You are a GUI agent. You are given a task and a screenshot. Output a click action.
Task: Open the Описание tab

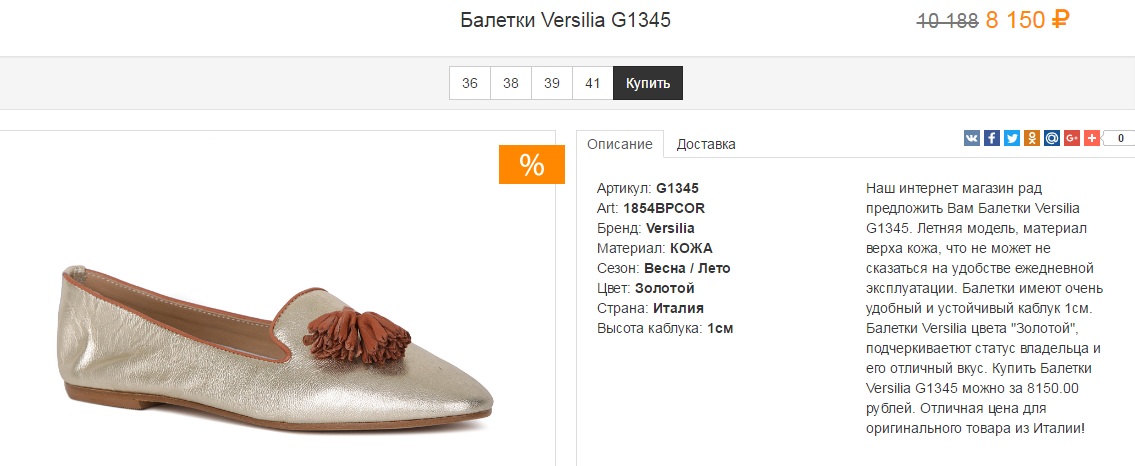(620, 144)
